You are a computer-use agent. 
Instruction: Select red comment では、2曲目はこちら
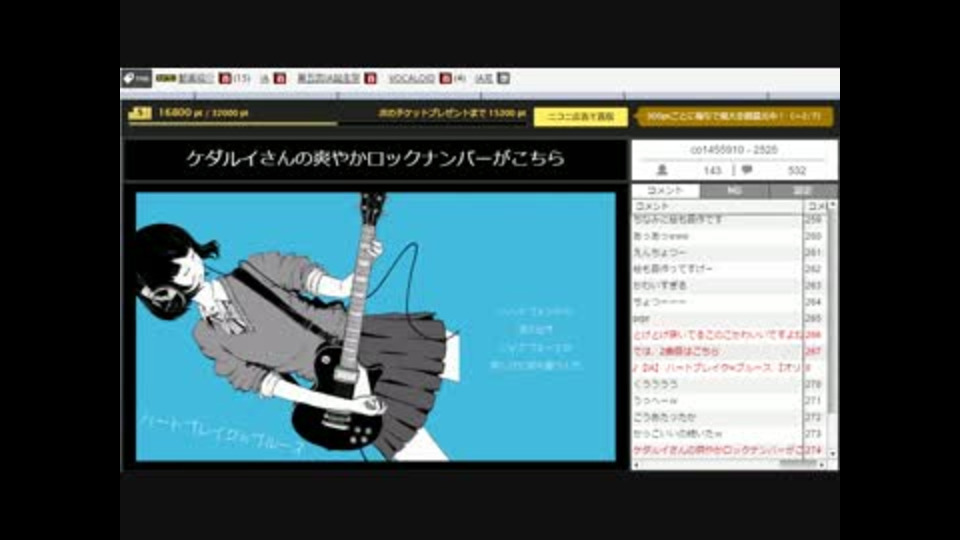729,351
